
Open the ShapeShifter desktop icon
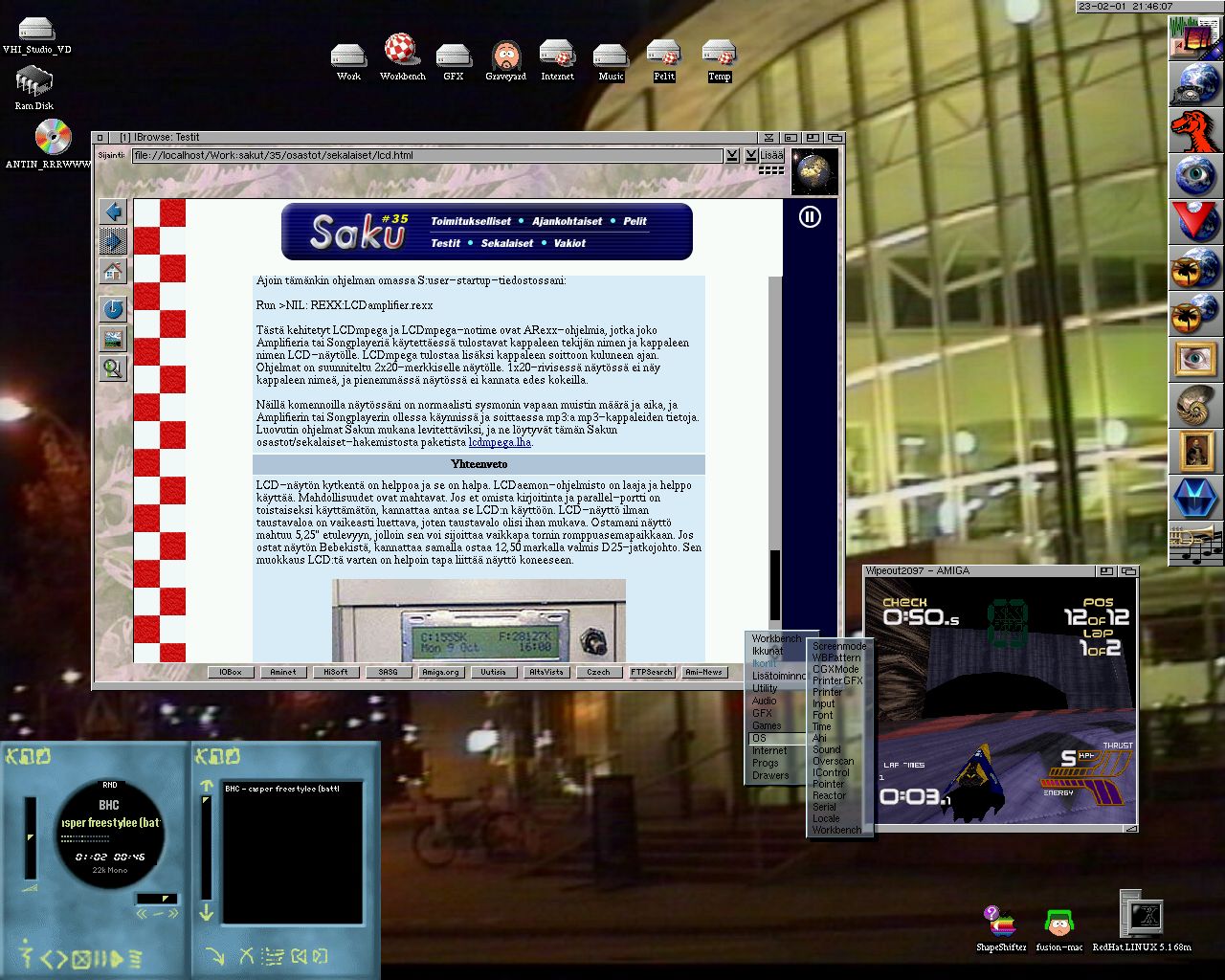point(1001,927)
